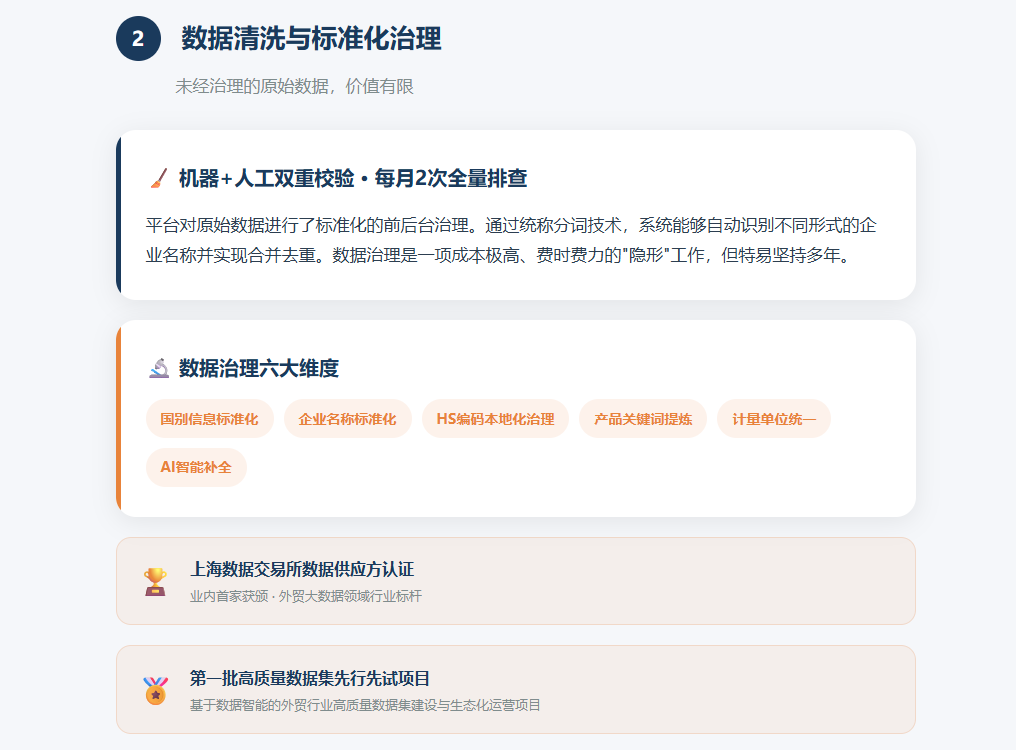Viewport: 1016px width, 750px height.
Task: Click the microscope icon beside 数据治理六大维度
Action: 159,368
